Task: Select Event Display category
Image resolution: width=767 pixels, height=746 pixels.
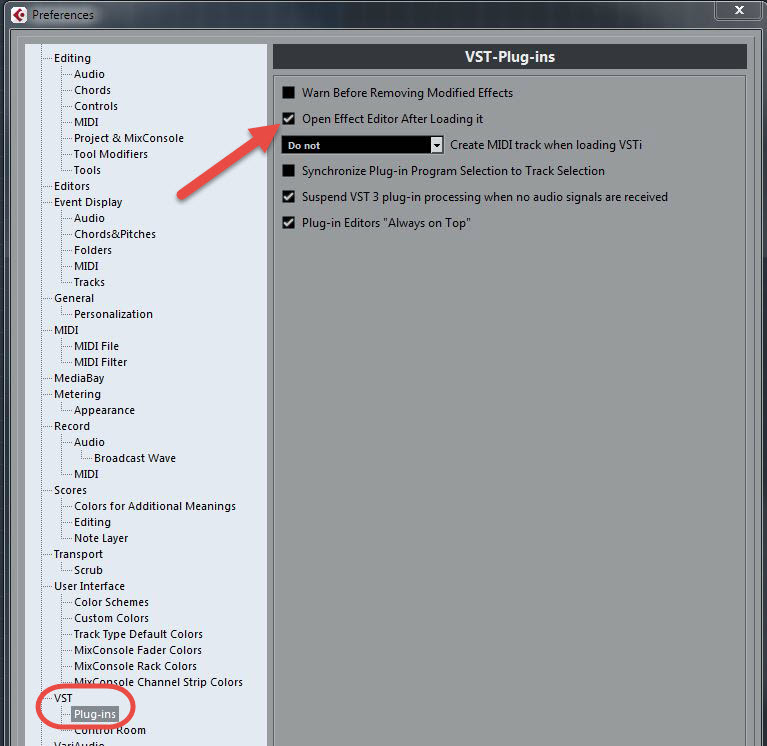Action: 88,202
